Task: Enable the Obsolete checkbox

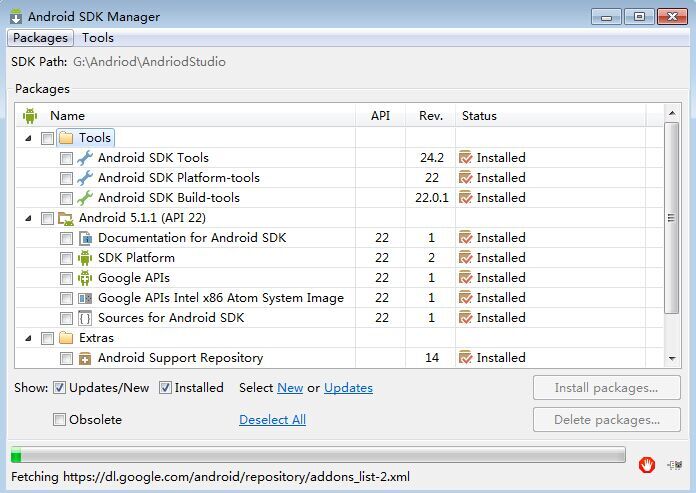Action: (x=59, y=419)
